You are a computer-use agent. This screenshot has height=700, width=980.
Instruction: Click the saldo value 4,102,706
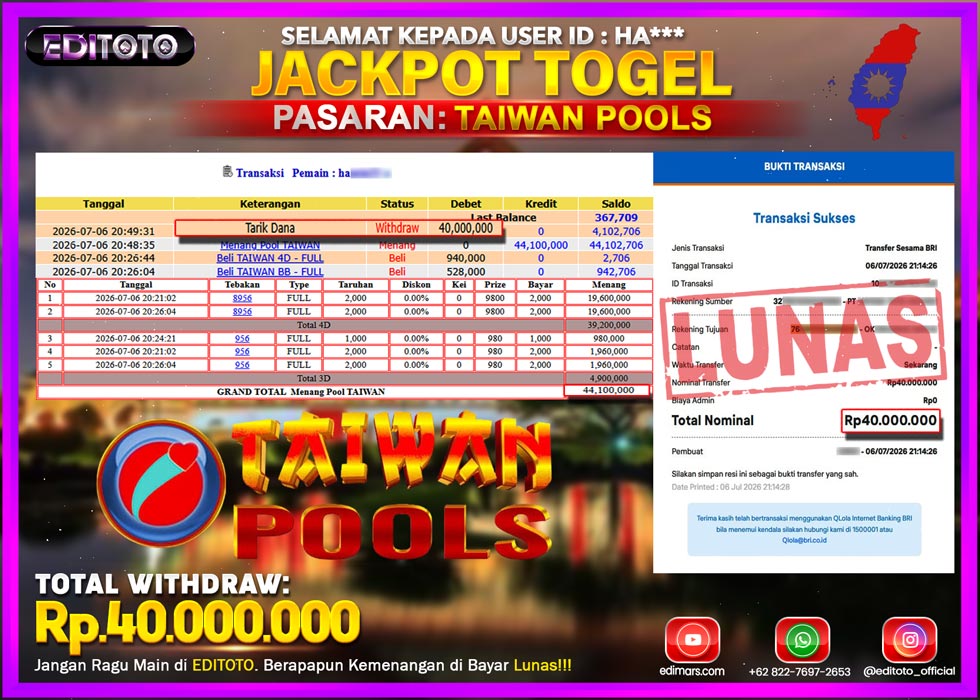coord(616,231)
